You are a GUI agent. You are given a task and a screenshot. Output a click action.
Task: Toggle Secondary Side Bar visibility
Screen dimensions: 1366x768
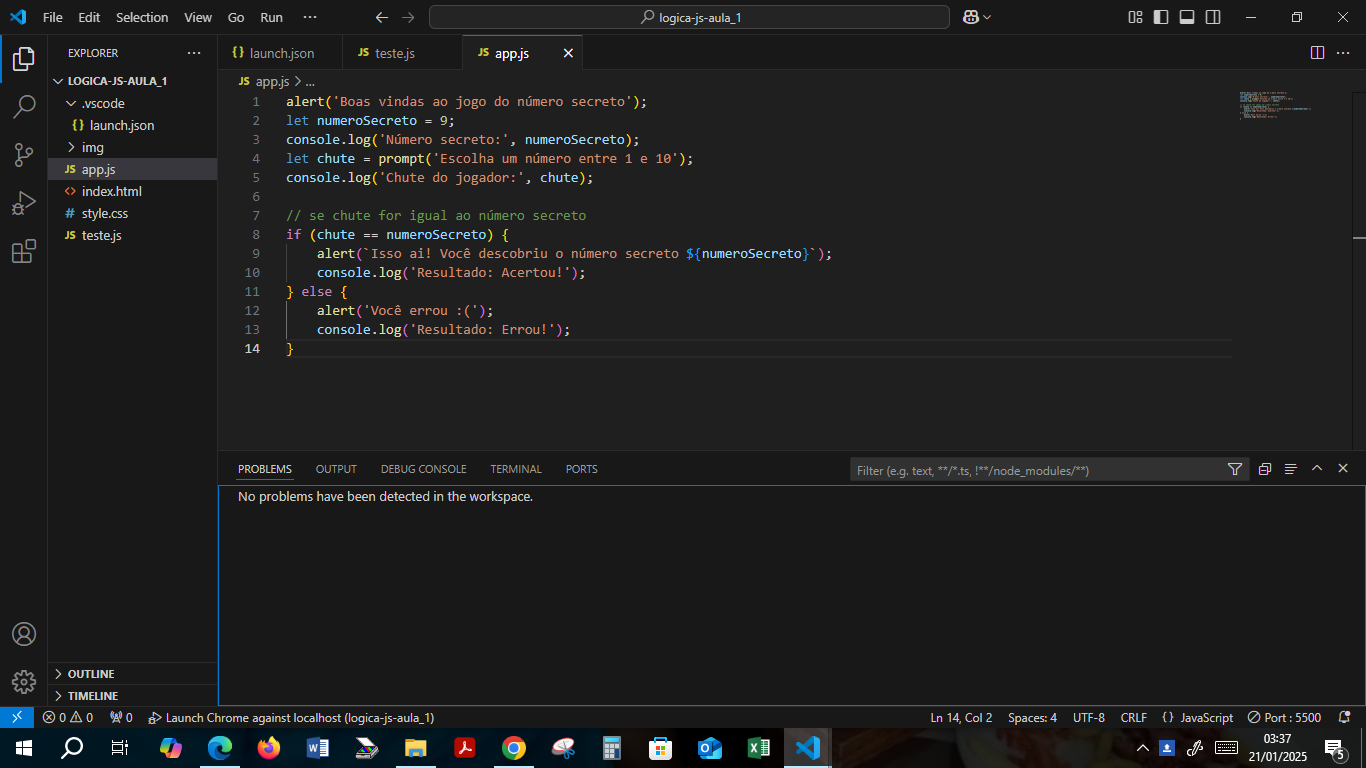1213,17
